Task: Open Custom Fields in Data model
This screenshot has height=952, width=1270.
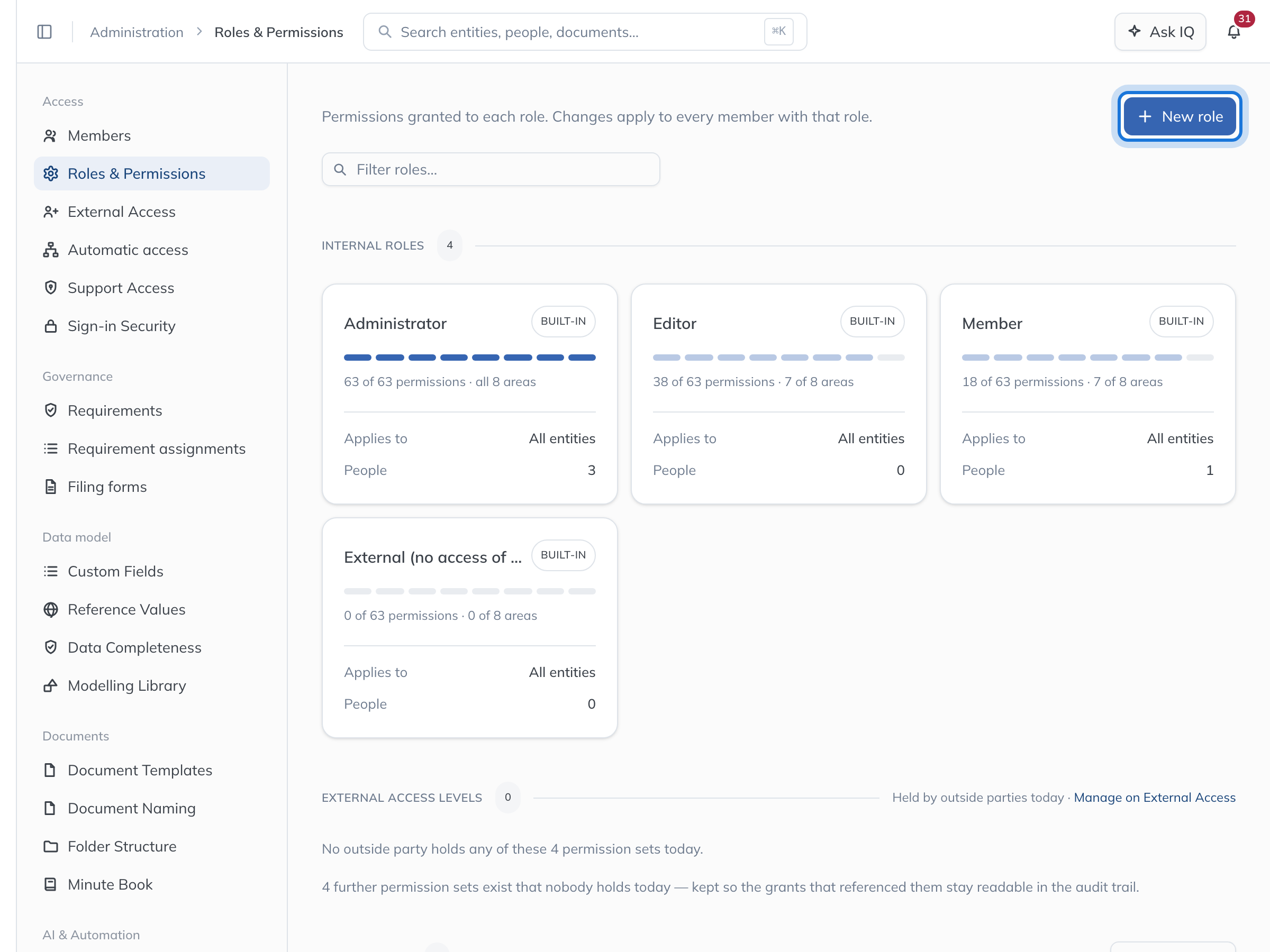Action: (151, 572)
